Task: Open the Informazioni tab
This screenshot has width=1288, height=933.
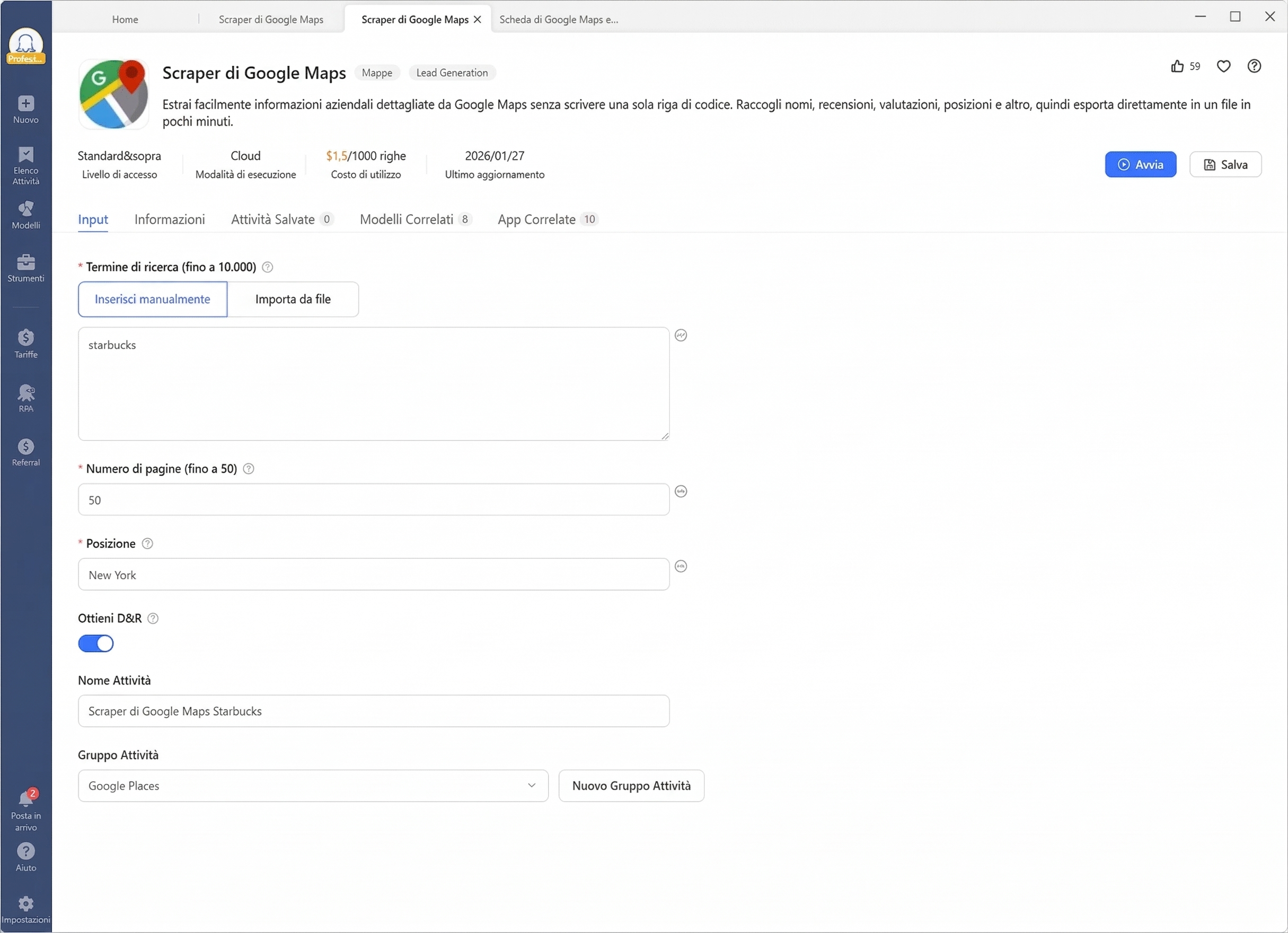Action: 170,220
